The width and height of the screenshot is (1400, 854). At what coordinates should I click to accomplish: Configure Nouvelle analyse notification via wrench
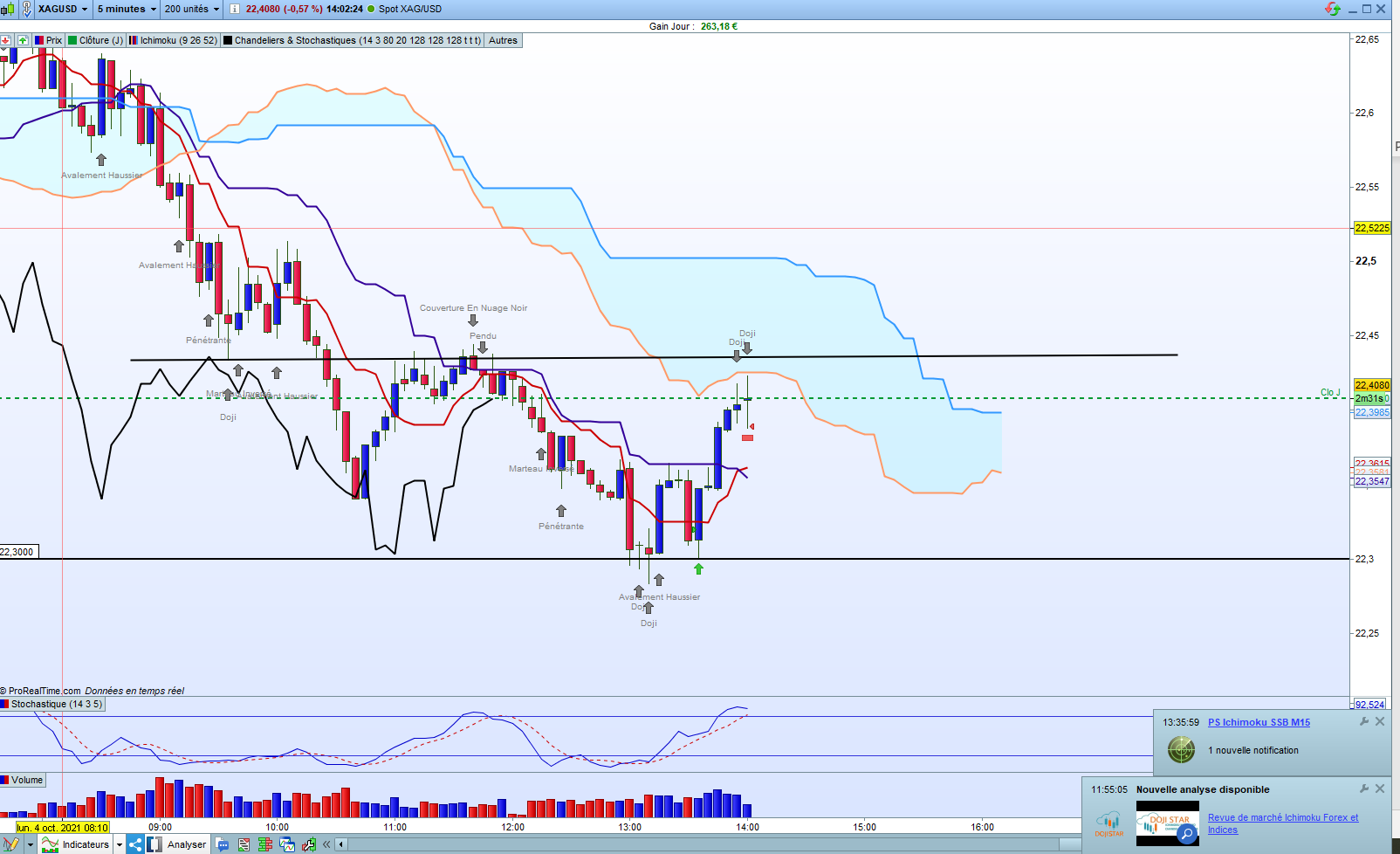pos(1364,789)
